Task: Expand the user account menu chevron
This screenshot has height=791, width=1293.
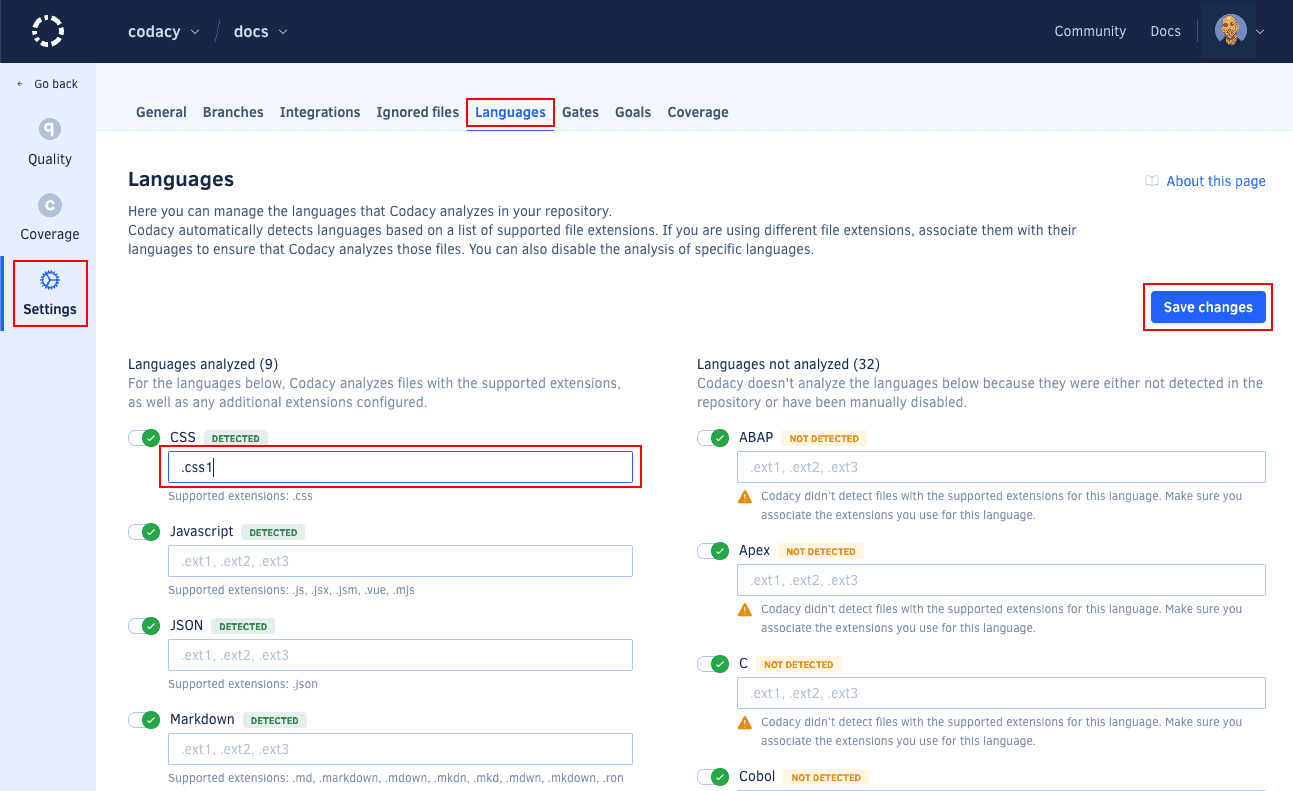Action: coord(1259,31)
